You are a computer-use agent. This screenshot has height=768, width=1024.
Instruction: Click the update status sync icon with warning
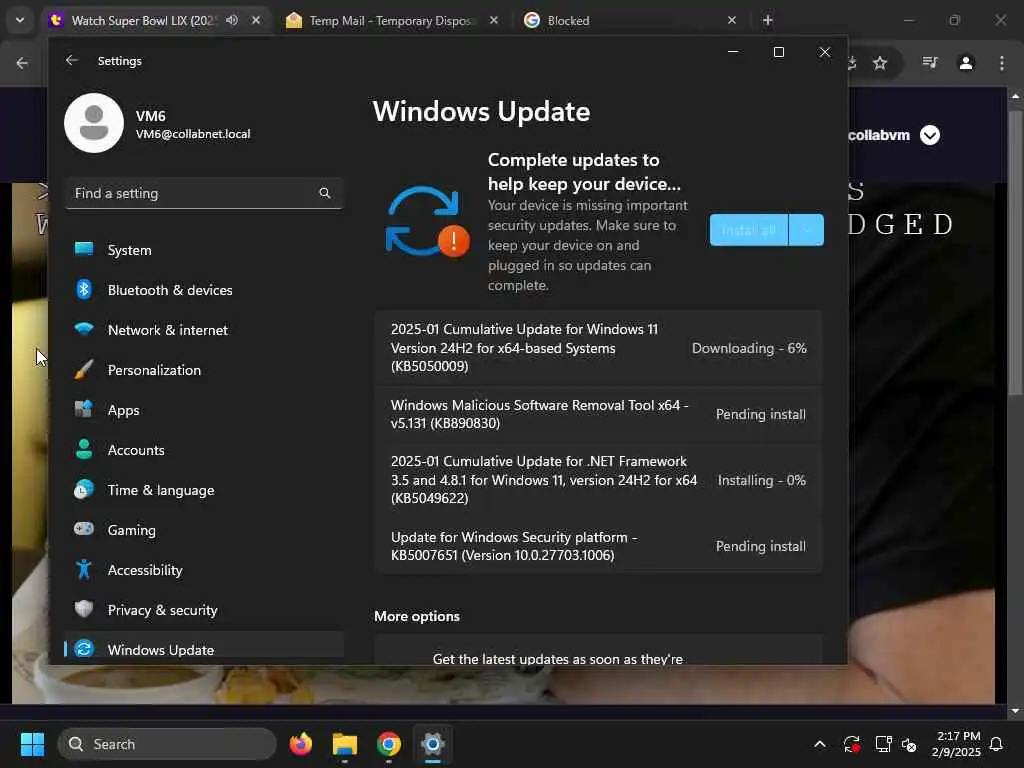click(427, 222)
